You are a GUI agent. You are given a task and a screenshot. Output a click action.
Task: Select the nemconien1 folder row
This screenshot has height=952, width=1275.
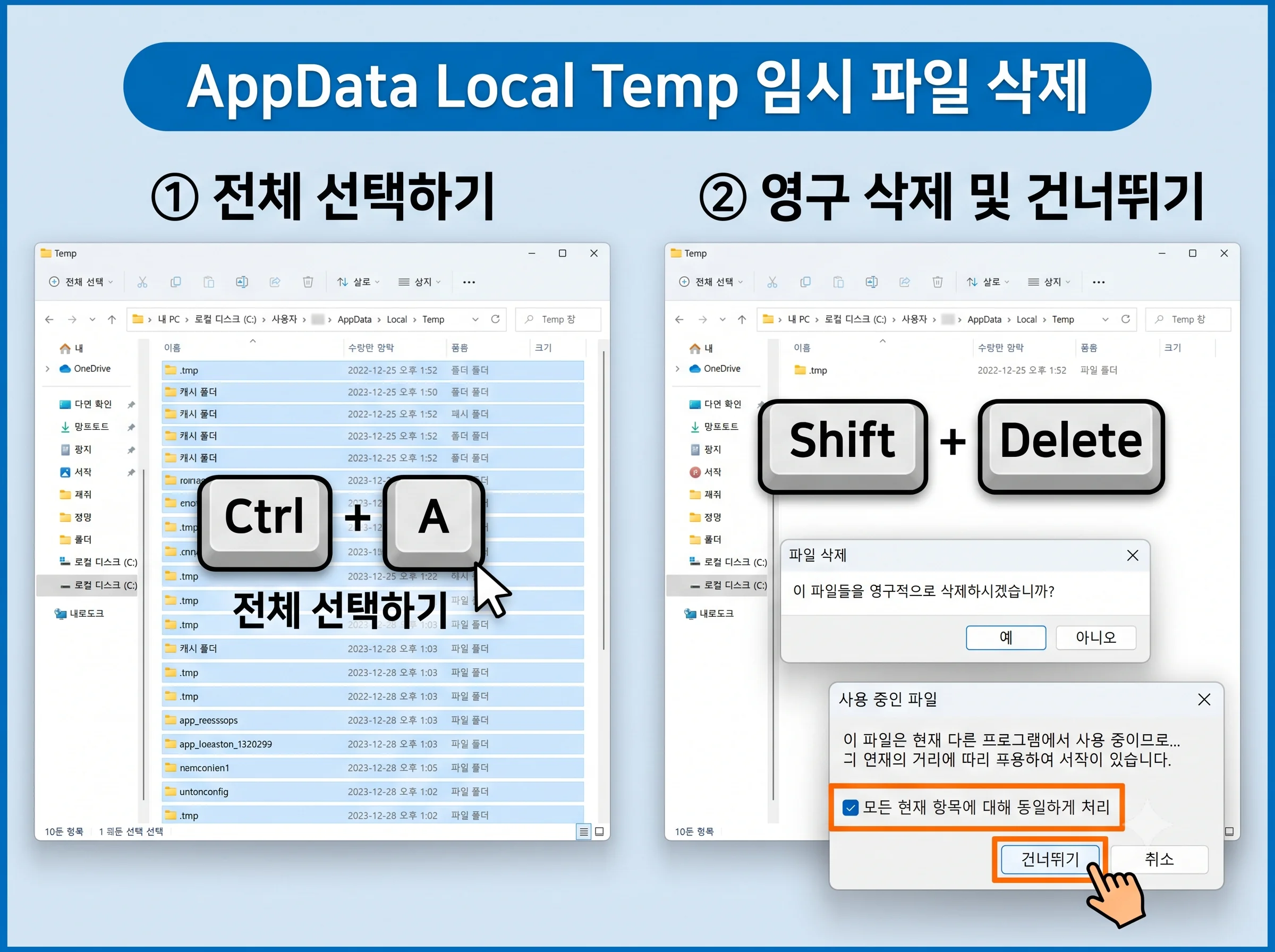tap(373, 768)
